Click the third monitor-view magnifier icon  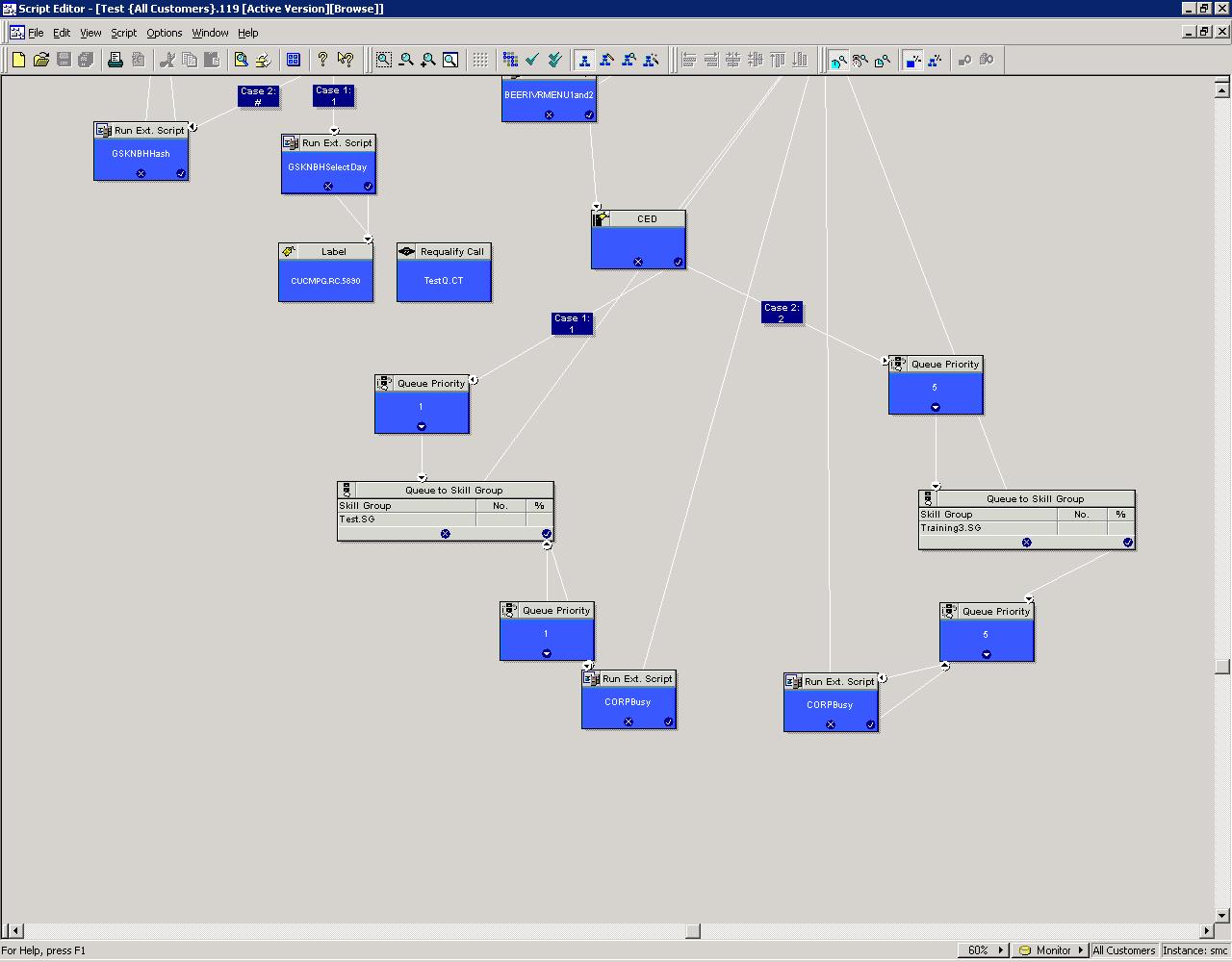pos(883,60)
